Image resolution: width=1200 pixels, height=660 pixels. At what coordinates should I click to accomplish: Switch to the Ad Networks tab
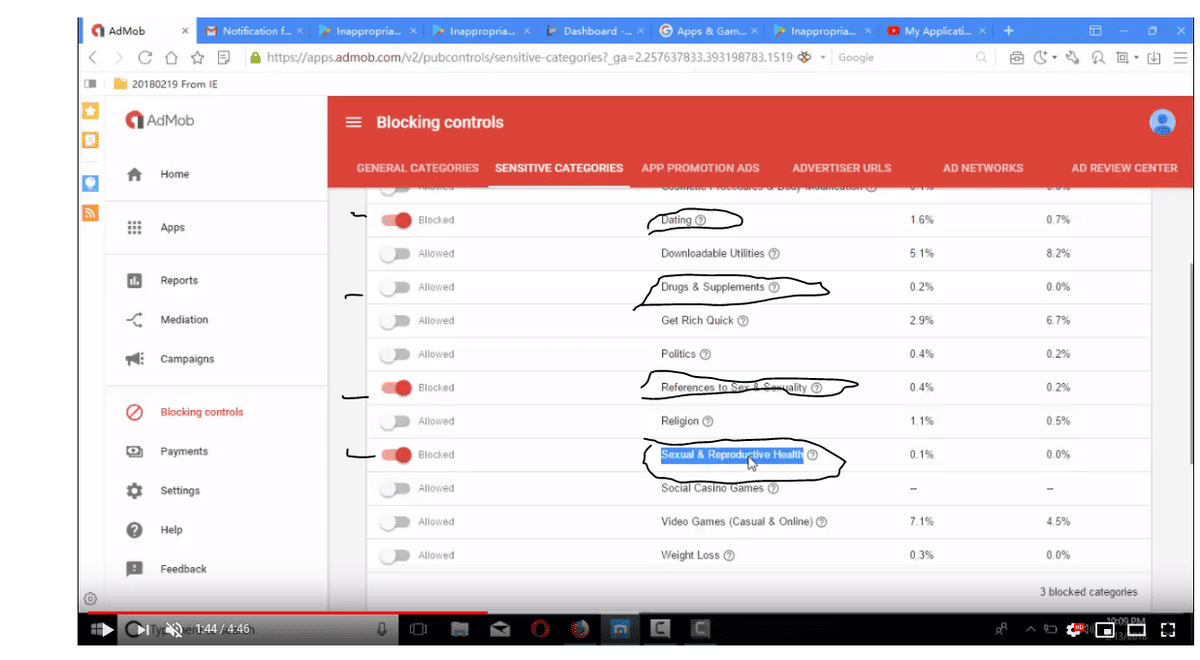pyautogui.click(x=984, y=168)
